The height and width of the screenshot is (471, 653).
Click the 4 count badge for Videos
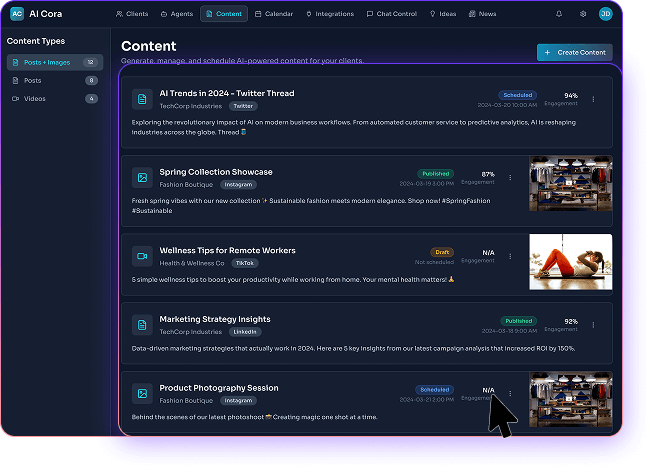92,99
